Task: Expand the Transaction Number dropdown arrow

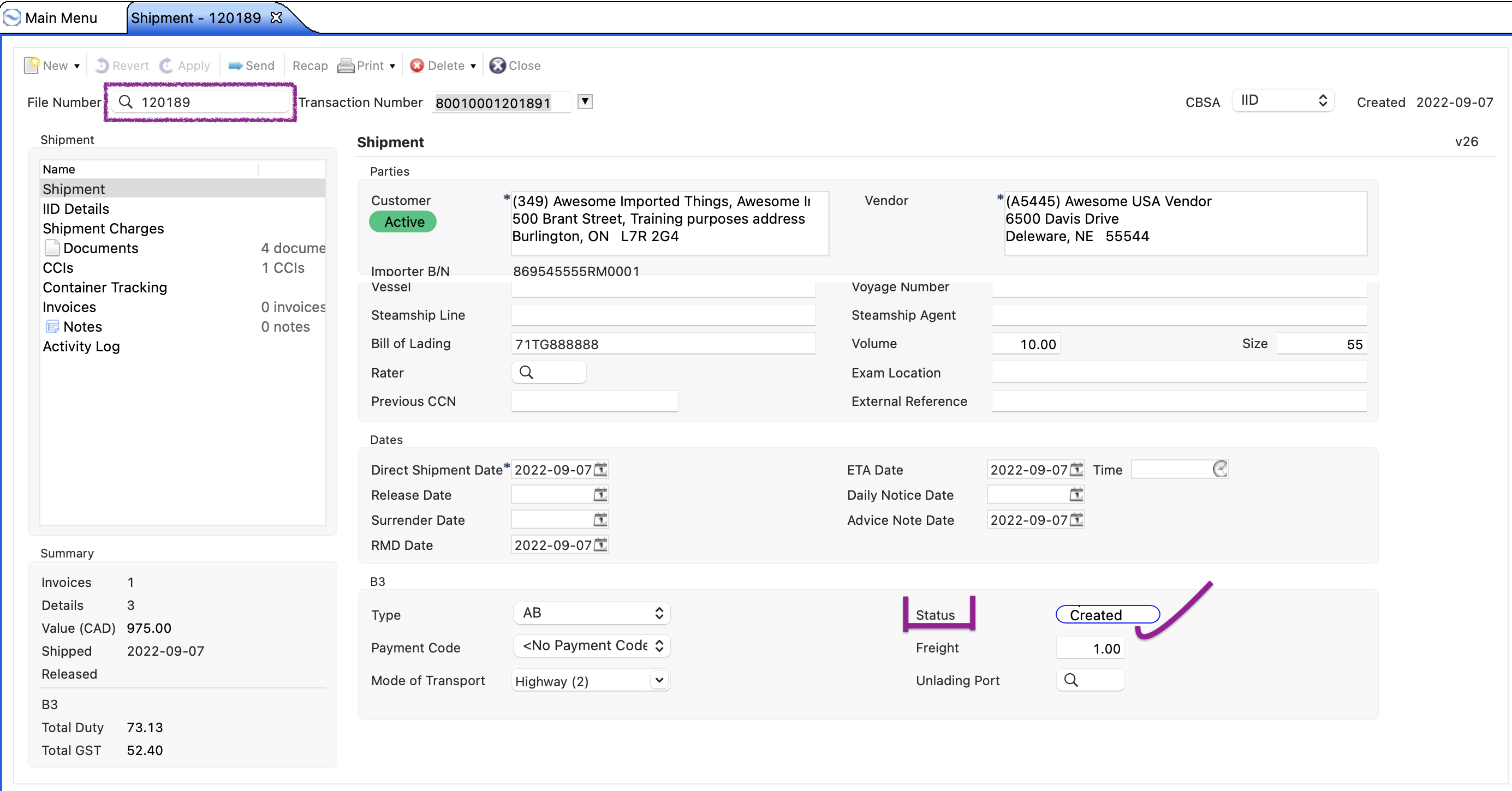Action: (585, 101)
